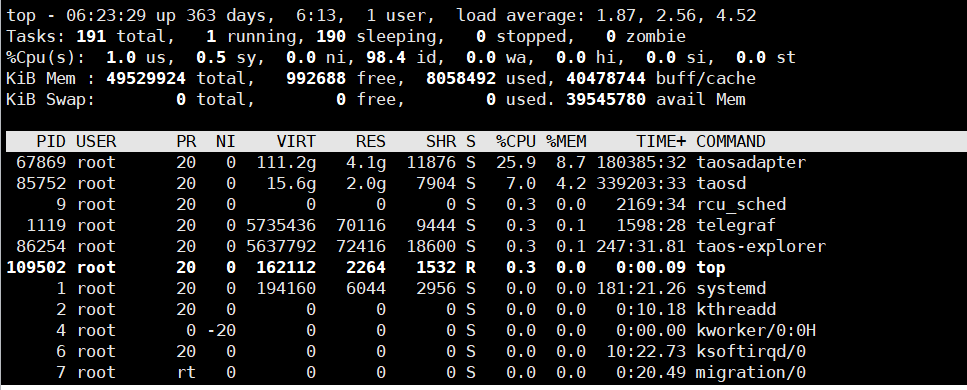The height and width of the screenshot is (390, 967).
Task: Click the 49529924 total memory value
Action: pyautogui.click(x=146, y=79)
